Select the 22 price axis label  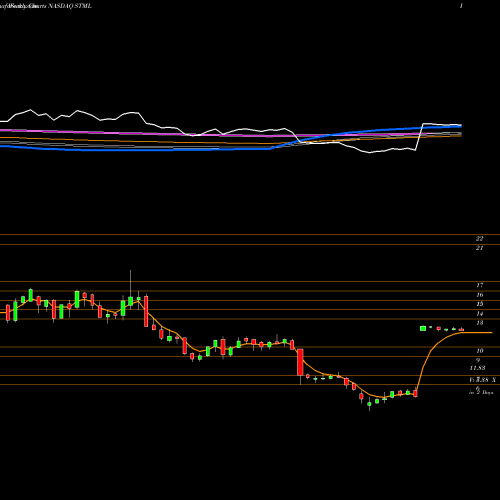(x=479, y=239)
